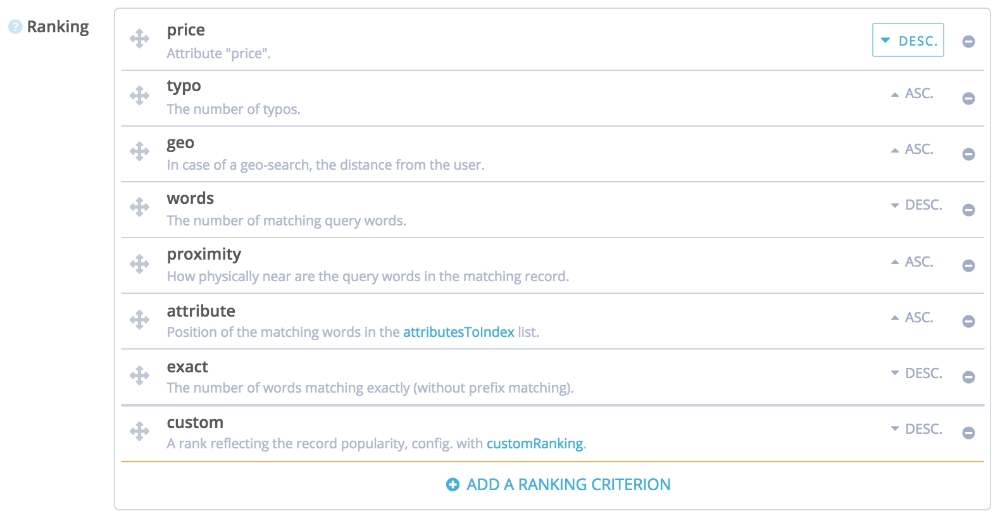Viewport: 1000px width, 518px height.
Task: Open the customRanking link
Action: pos(534,443)
